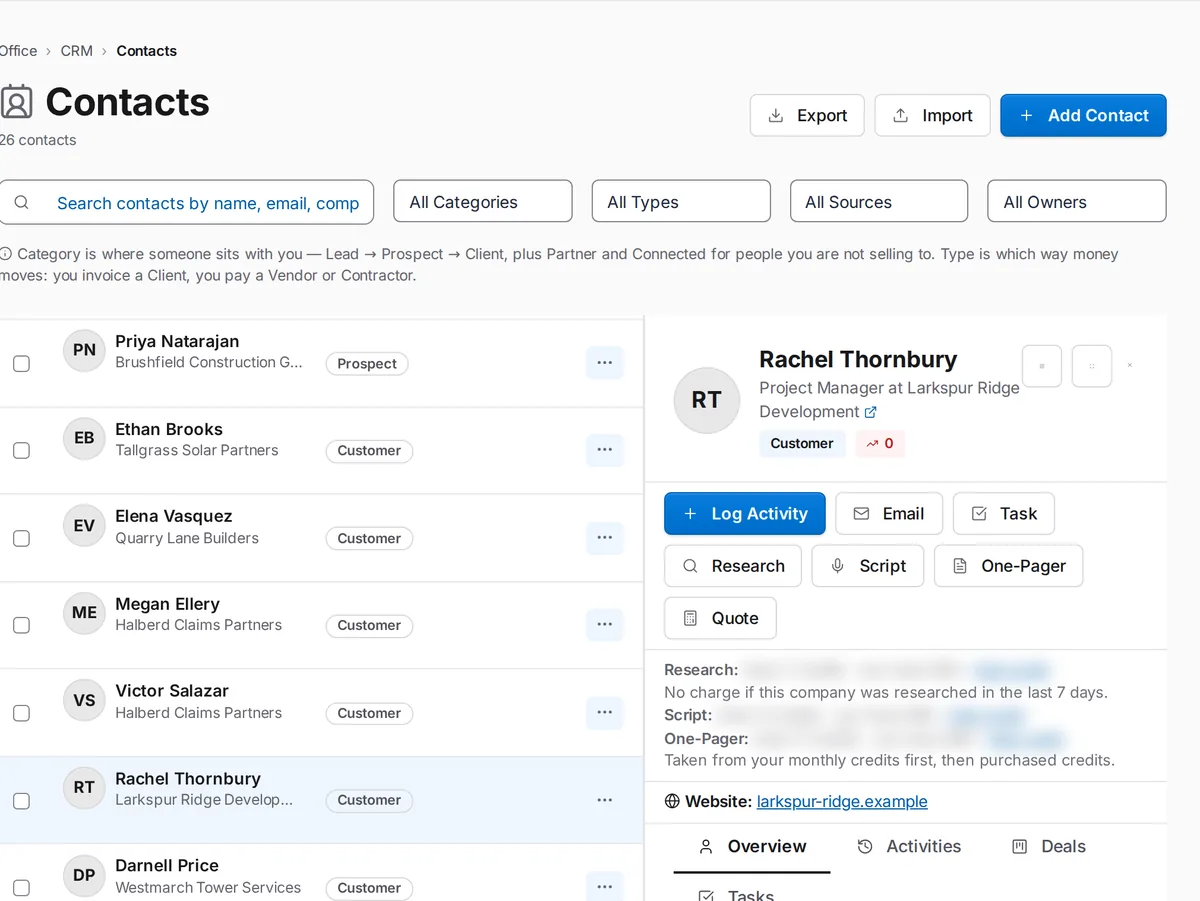Click the globe icon next to Website
This screenshot has width=1200, height=901.
[x=672, y=801]
